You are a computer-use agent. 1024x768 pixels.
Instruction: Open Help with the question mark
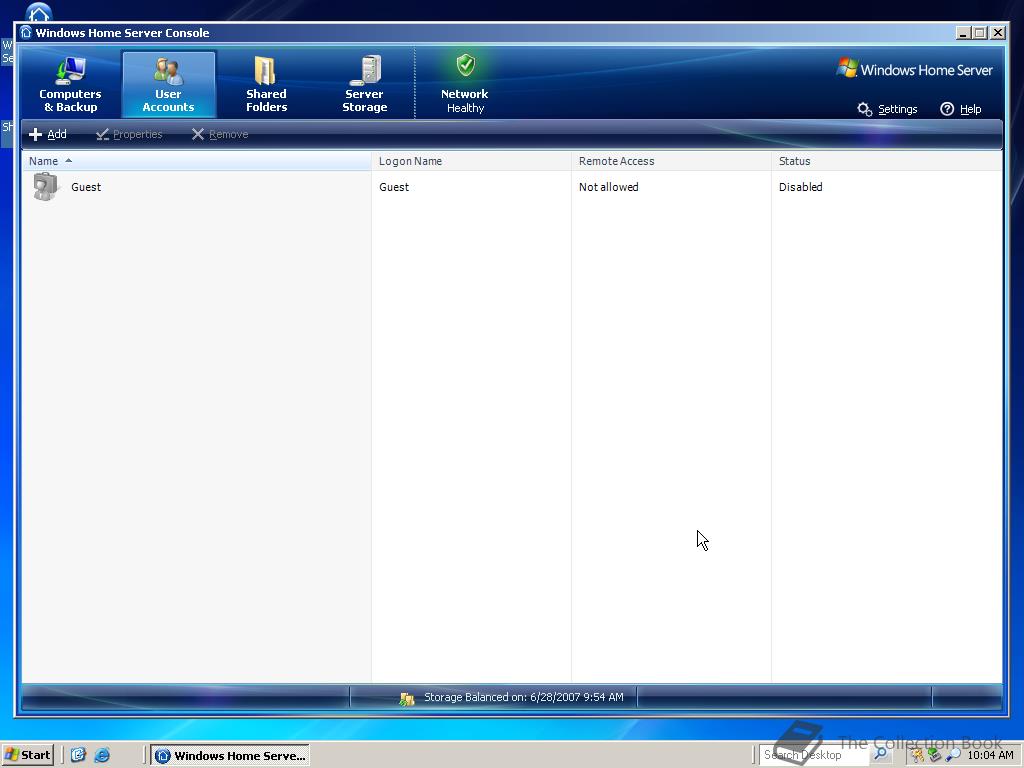point(961,109)
